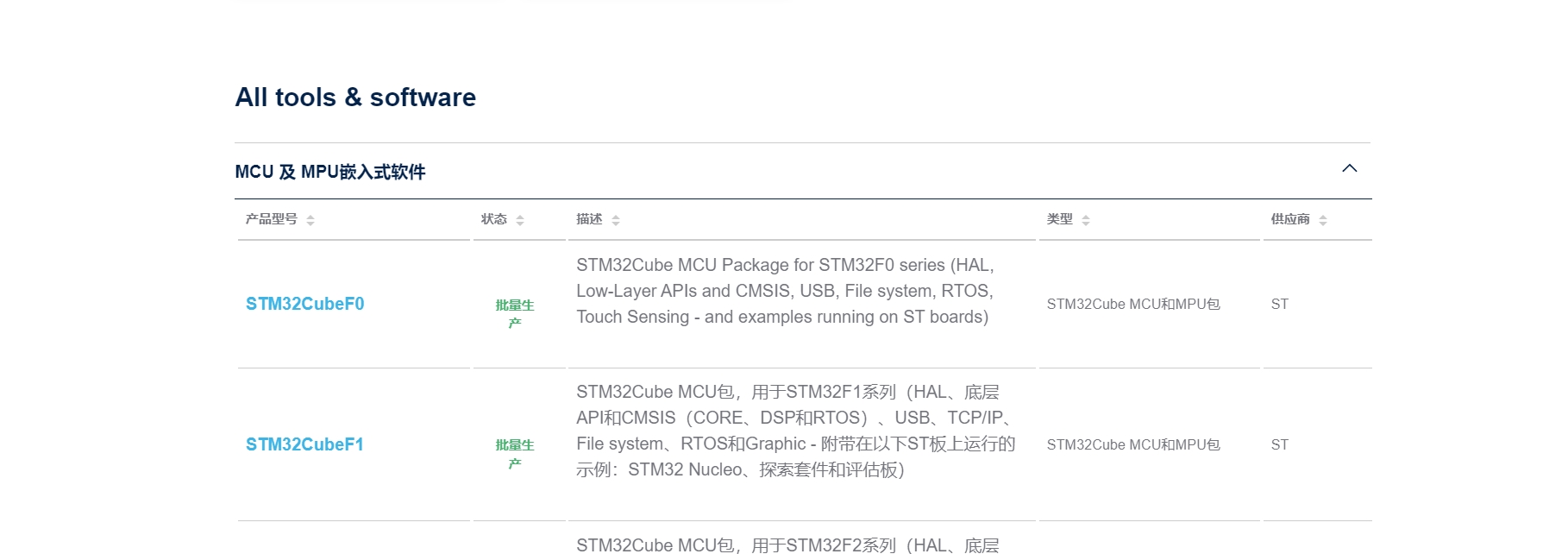Click the STM32CubeF1 description text
This screenshot has height=554, width=1568.
click(x=793, y=431)
